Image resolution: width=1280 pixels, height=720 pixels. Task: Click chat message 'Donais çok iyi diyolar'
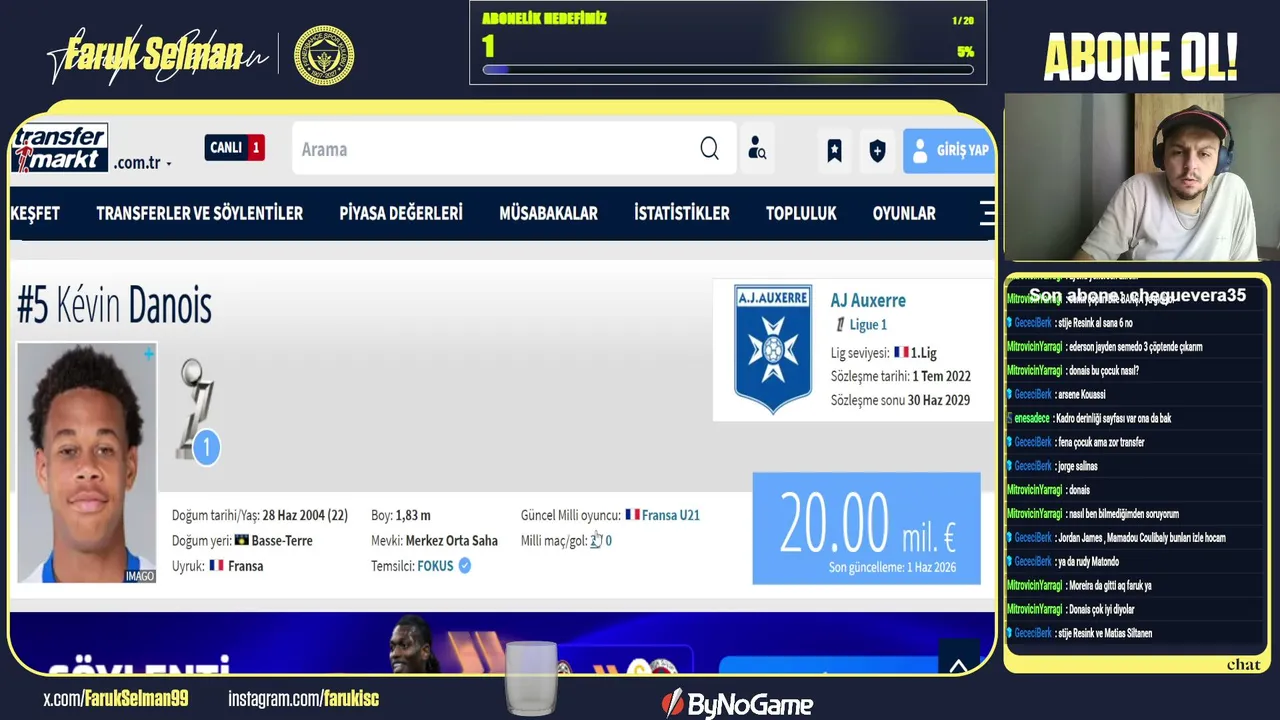click(1101, 609)
